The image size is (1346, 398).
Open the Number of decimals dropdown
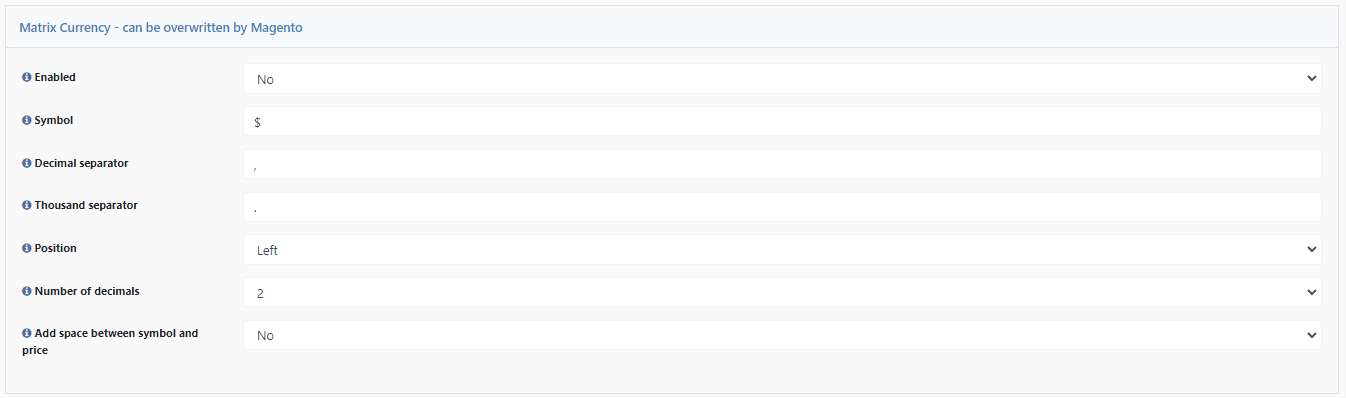[x=782, y=293]
